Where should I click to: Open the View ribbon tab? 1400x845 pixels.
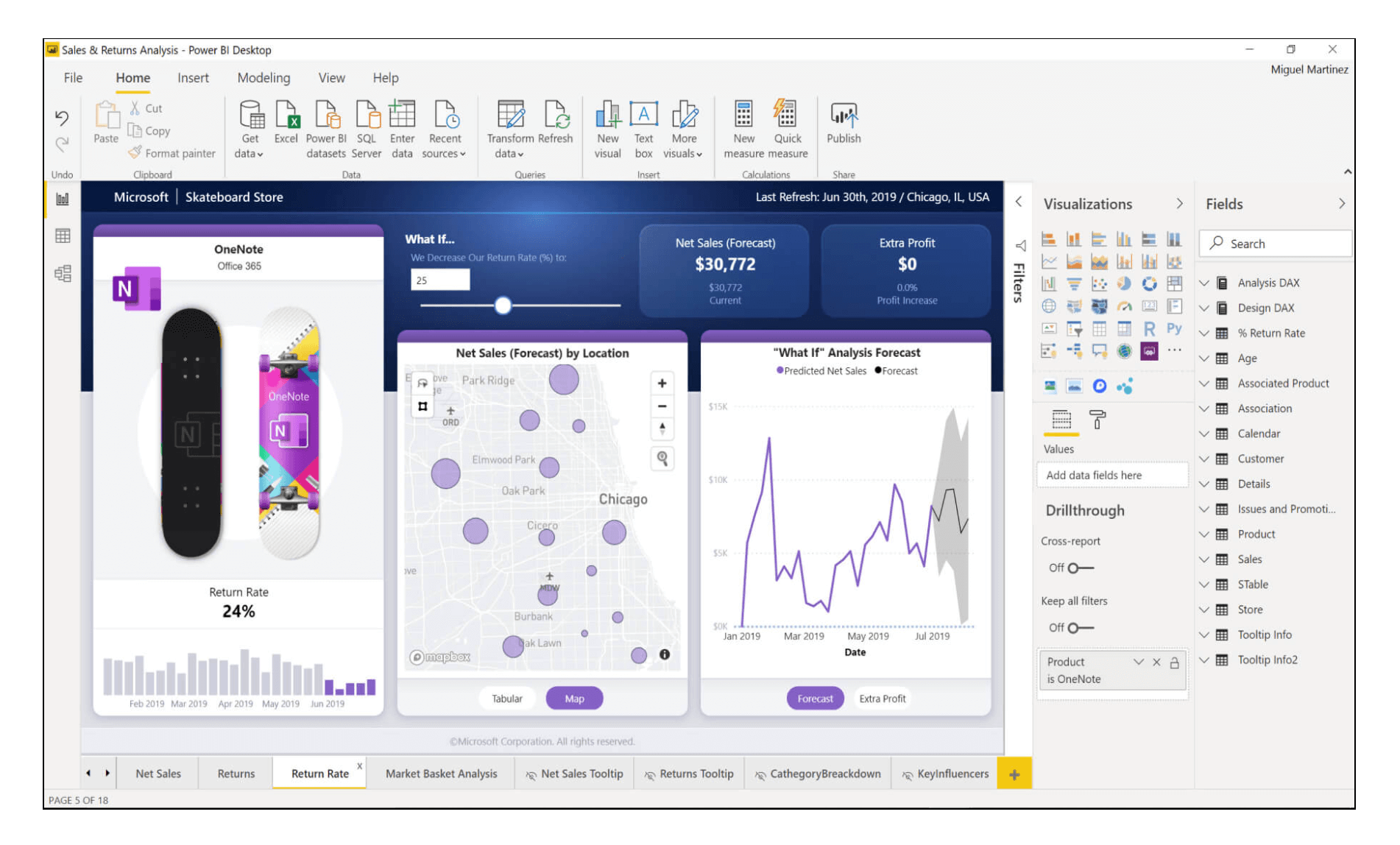pos(331,78)
